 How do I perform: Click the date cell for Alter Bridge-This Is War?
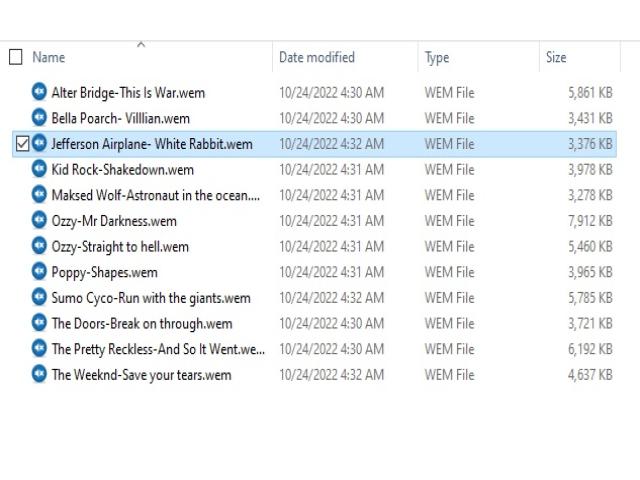pos(331,93)
